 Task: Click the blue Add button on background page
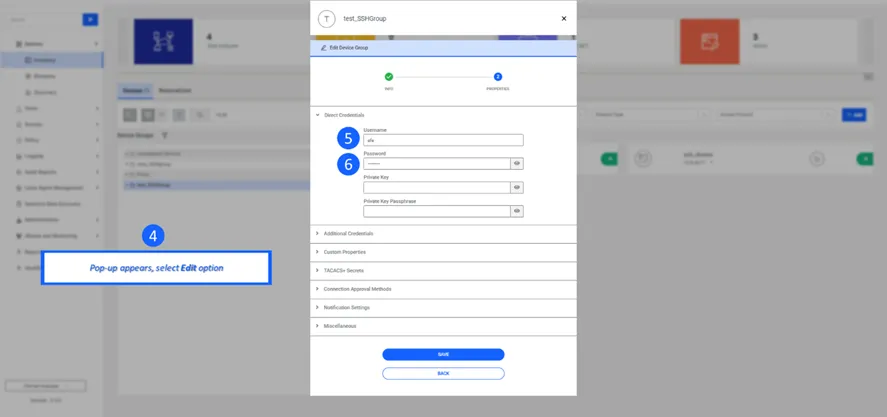(x=854, y=115)
